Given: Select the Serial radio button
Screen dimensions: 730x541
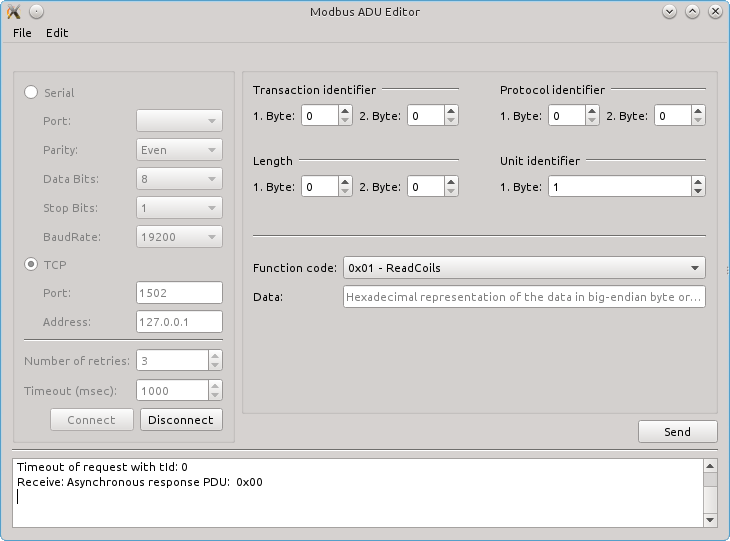Looking at the screenshot, I should click(x=31, y=92).
